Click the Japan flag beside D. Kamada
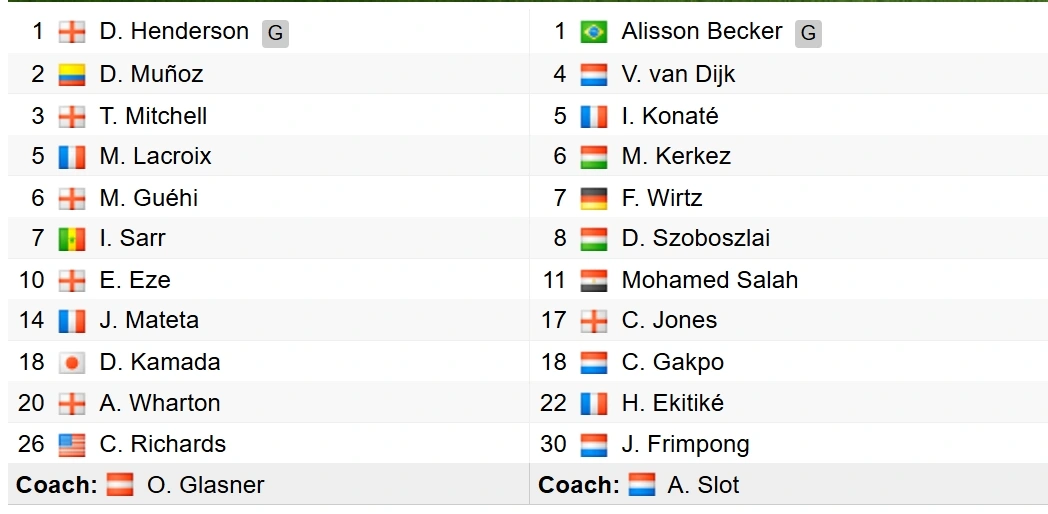The width and height of the screenshot is (1048, 514). pos(72,362)
